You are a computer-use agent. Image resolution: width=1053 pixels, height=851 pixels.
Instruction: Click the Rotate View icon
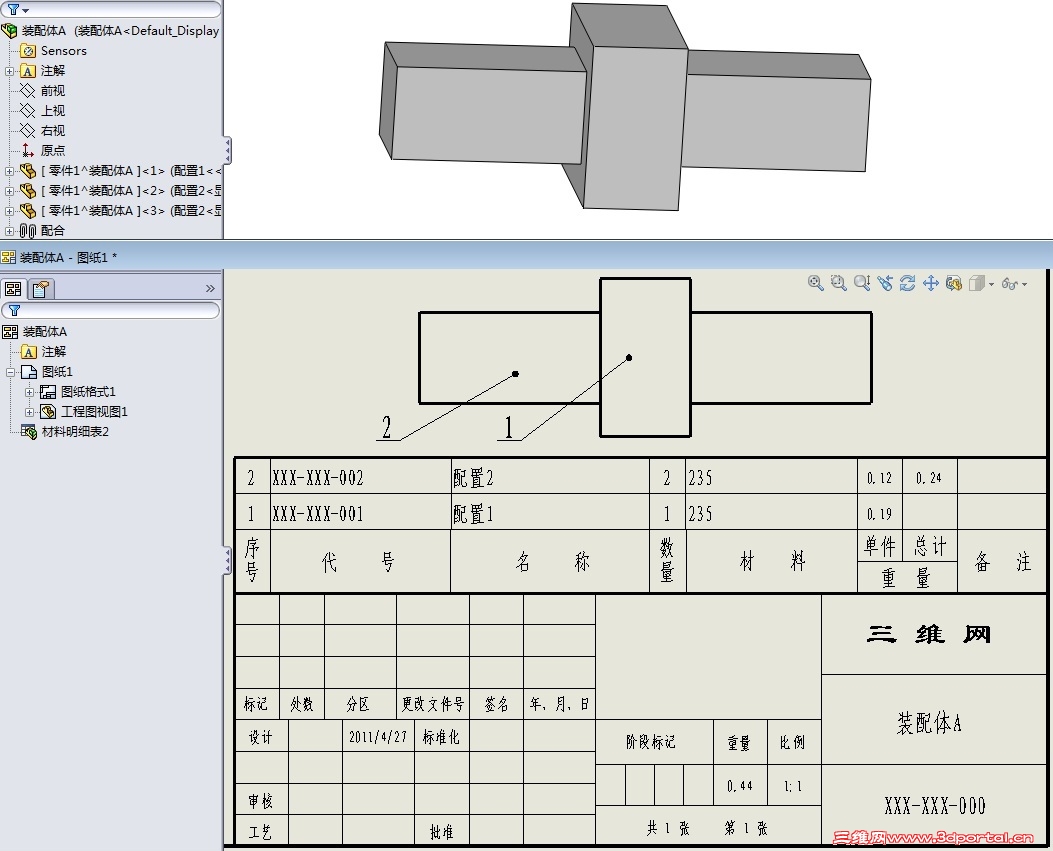(x=907, y=283)
